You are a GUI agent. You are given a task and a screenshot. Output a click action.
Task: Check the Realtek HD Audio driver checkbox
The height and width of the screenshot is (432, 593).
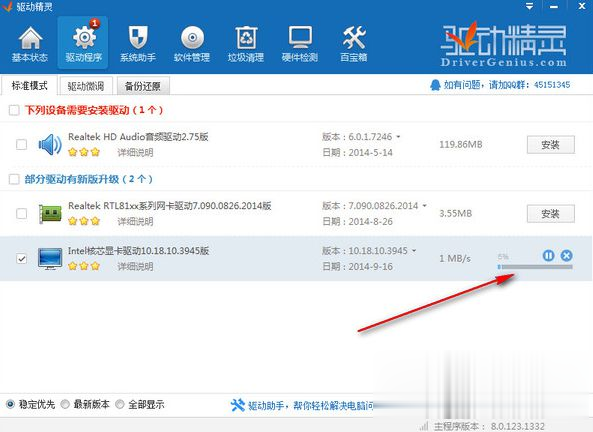tap(22, 145)
